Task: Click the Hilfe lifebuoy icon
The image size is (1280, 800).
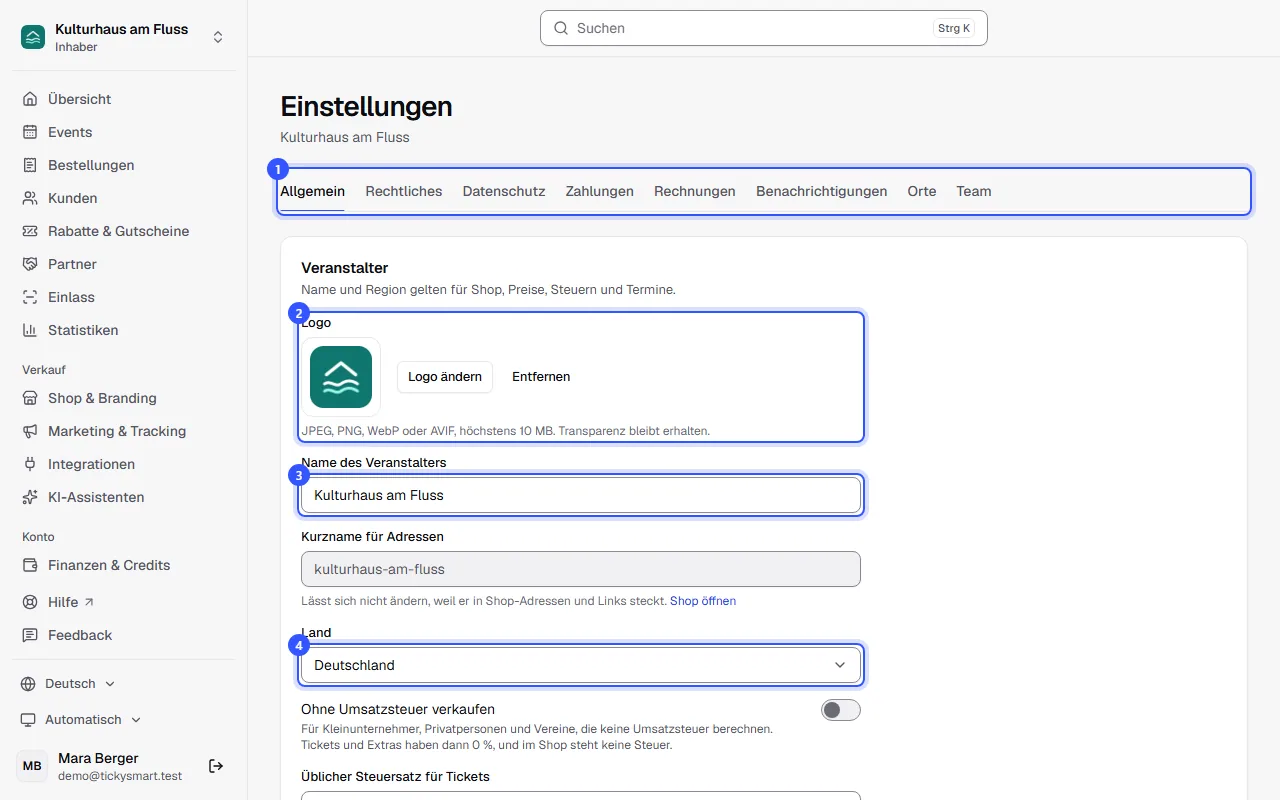Action: click(x=30, y=602)
